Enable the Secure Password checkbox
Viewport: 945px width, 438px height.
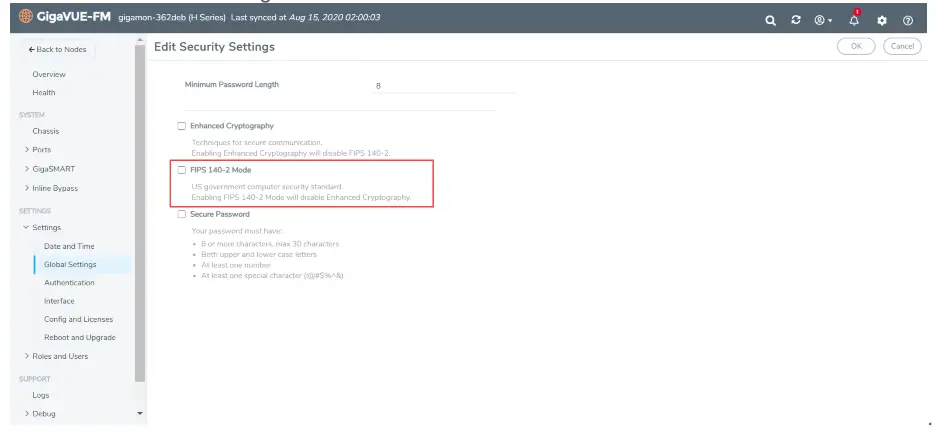coord(181,214)
